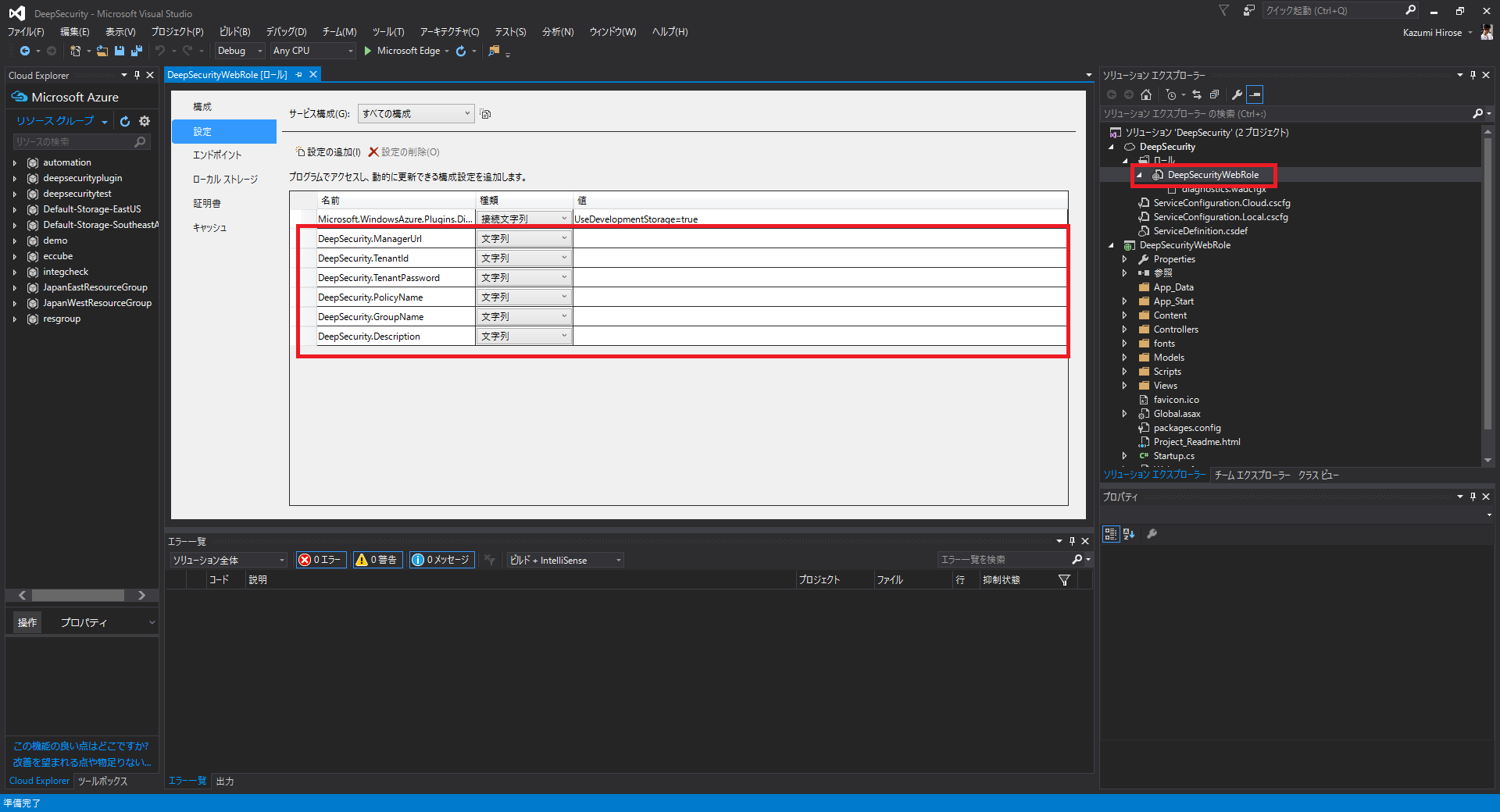The image size is (1500, 812).
Task: Click Pending Changes Filter clock icon
Action: (x=1170, y=94)
